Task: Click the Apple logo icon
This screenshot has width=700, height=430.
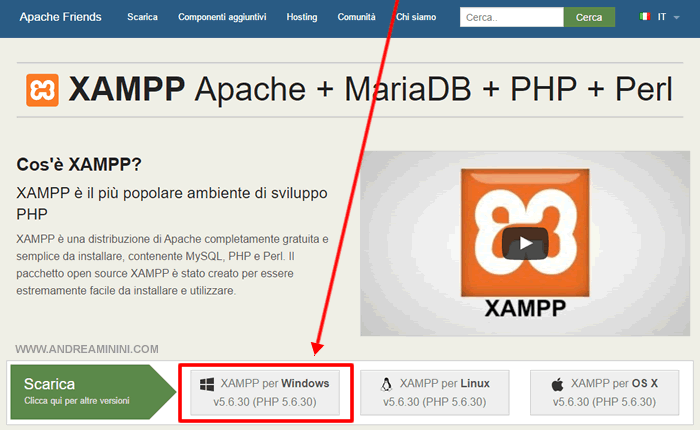Action: point(558,383)
